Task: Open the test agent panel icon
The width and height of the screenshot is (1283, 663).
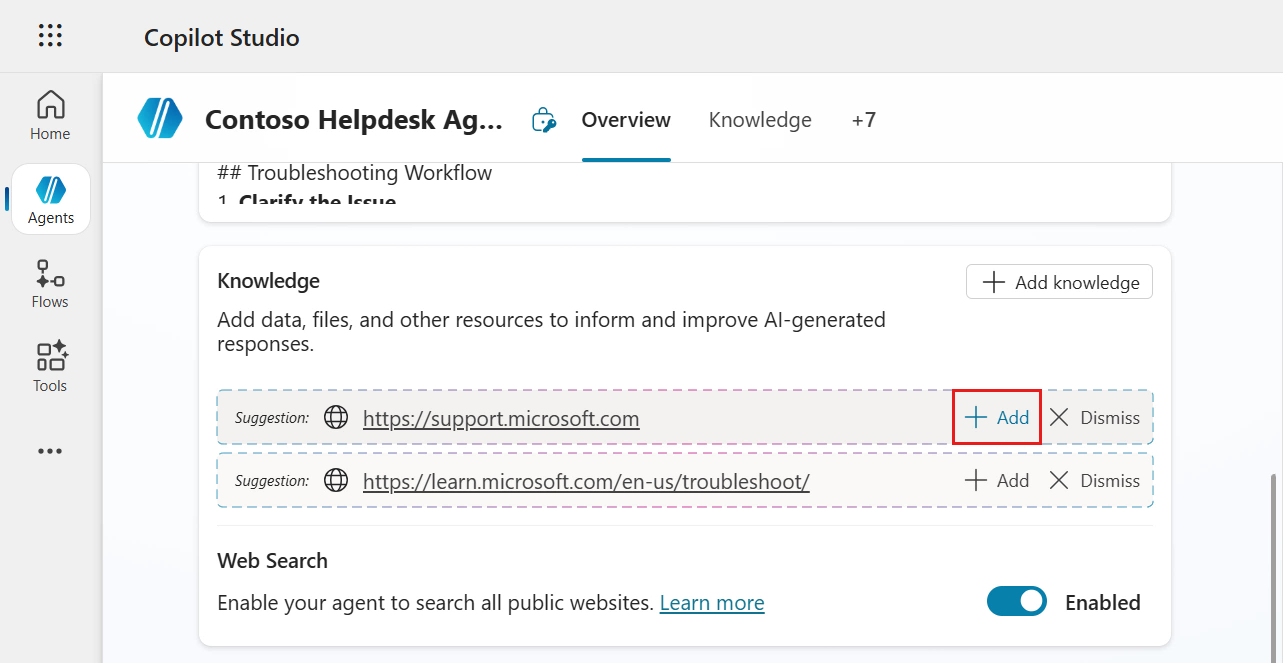Action: [543, 119]
